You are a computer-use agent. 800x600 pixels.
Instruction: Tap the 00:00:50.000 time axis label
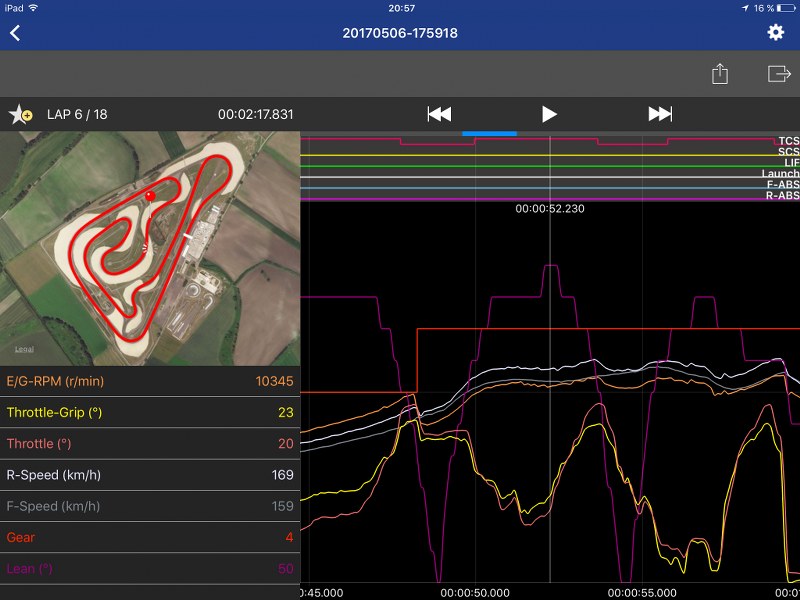point(475,593)
